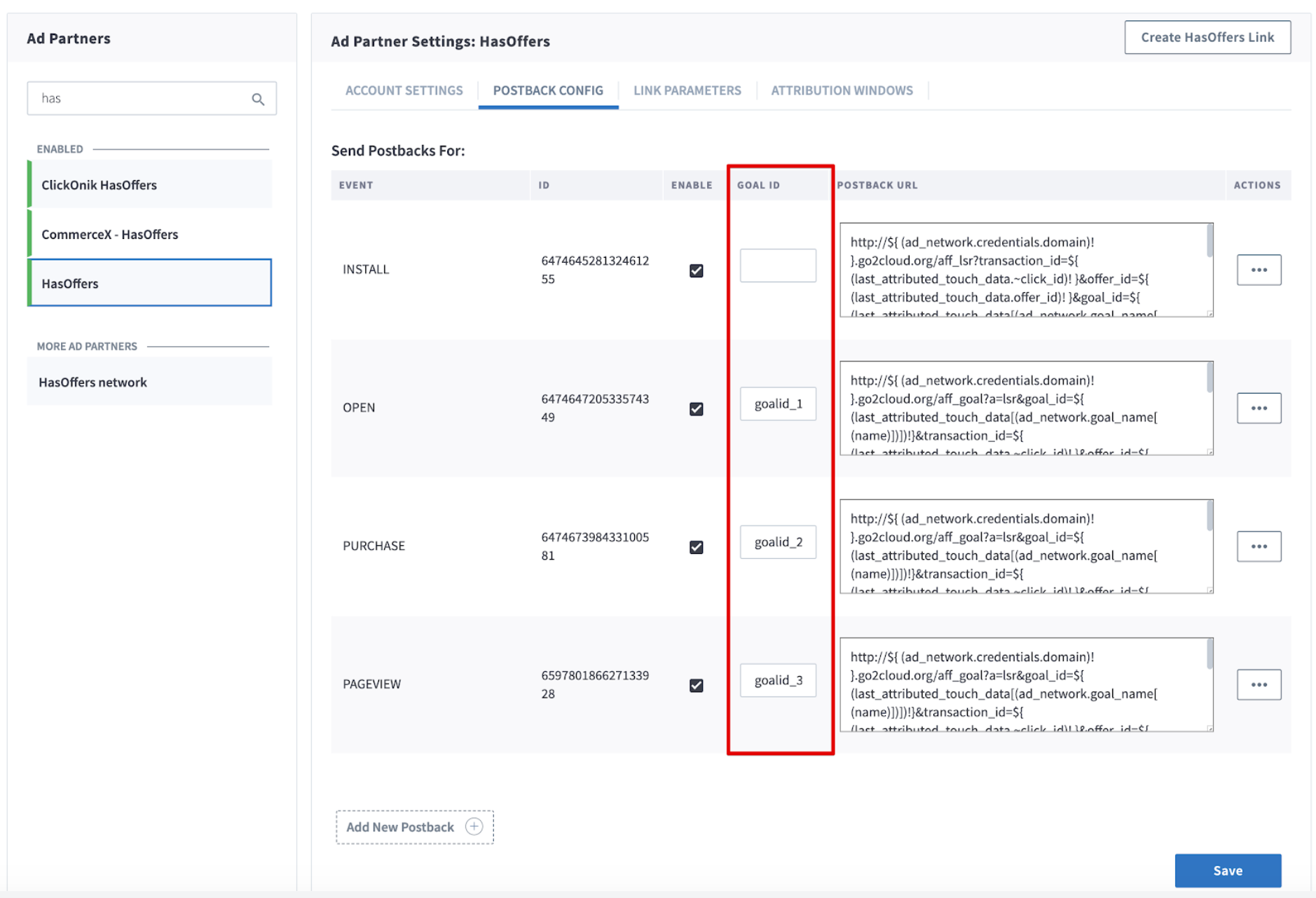Switch to the Account Settings tab

click(404, 90)
